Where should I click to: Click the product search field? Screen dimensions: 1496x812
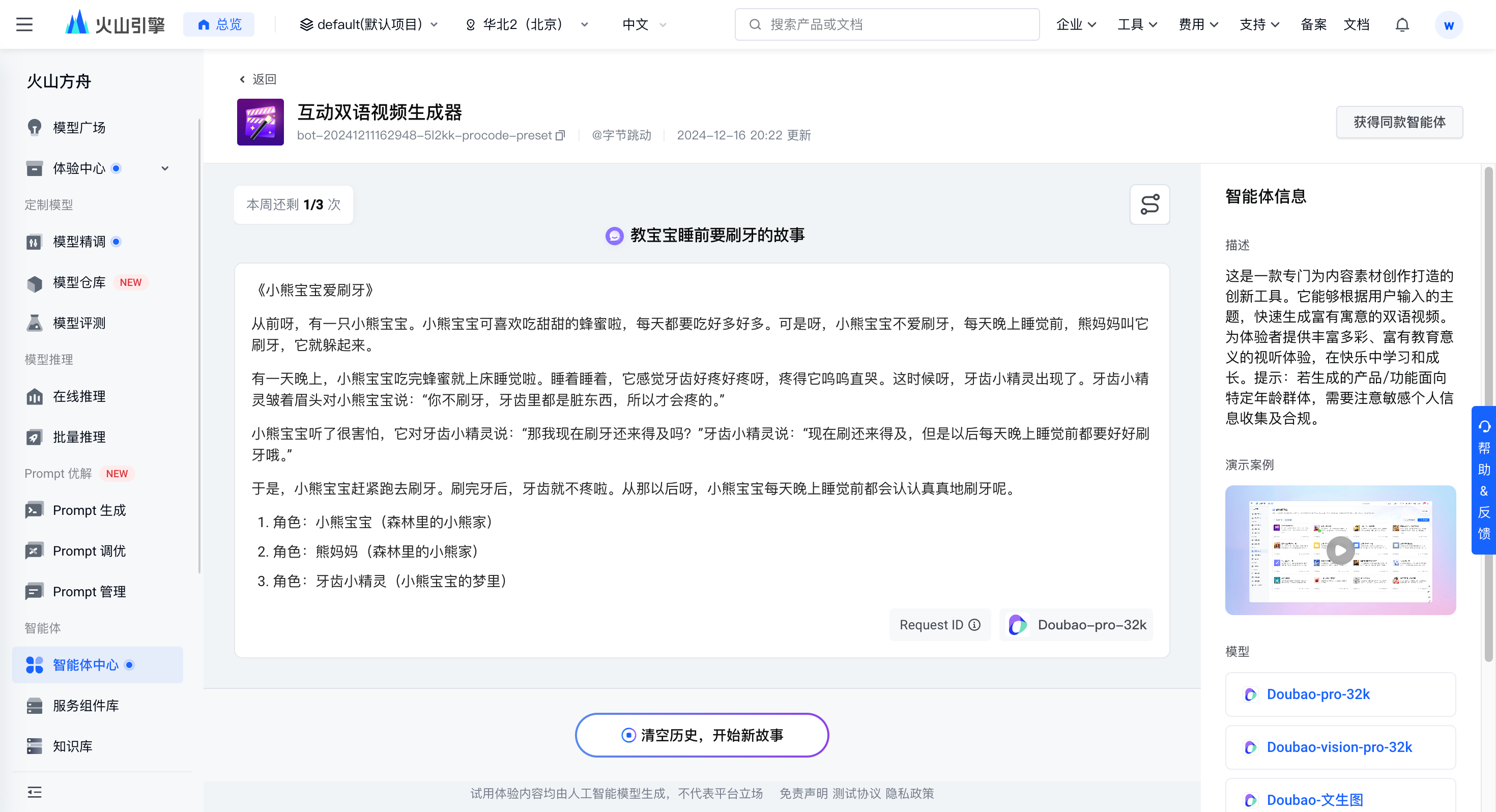click(x=887, y=24)
